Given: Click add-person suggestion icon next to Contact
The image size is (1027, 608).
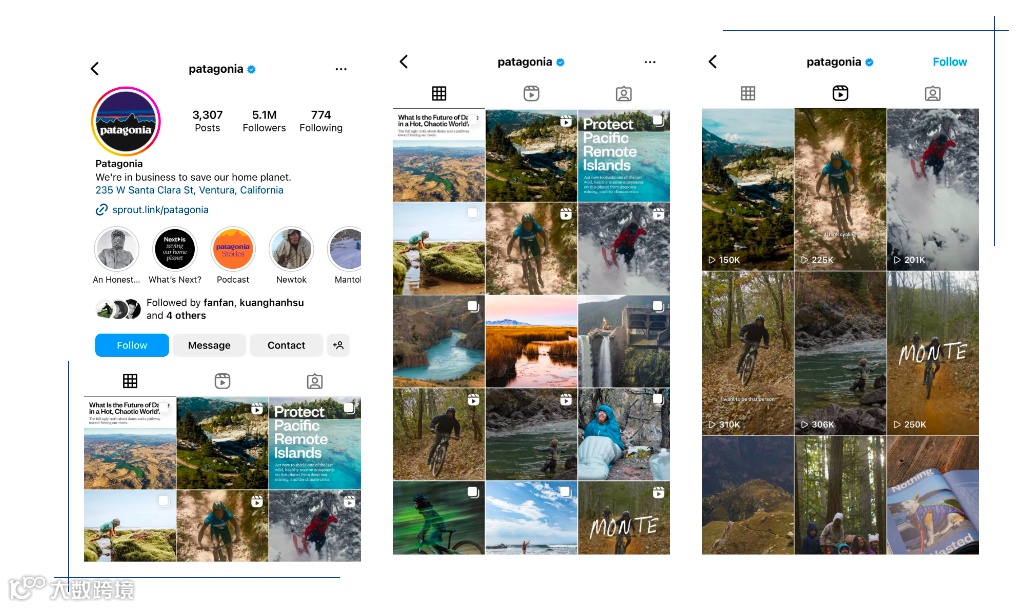Looking at the screenshot, I should tap(339, 345).
